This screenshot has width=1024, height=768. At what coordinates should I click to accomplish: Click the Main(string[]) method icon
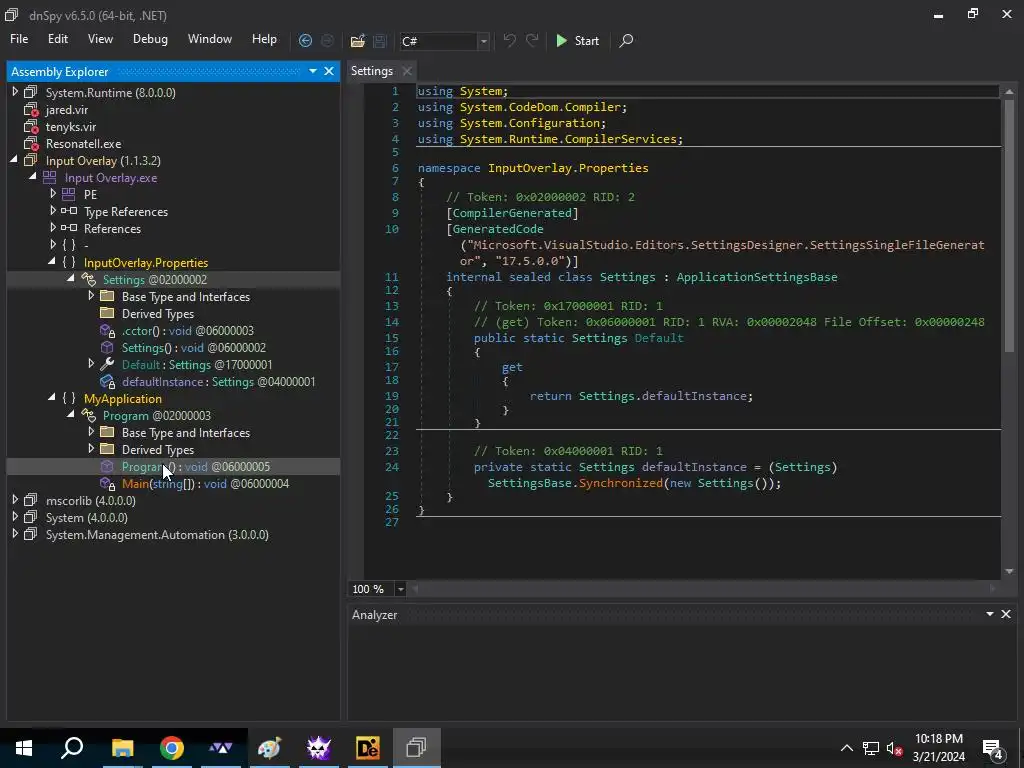(x=107, y=483)
